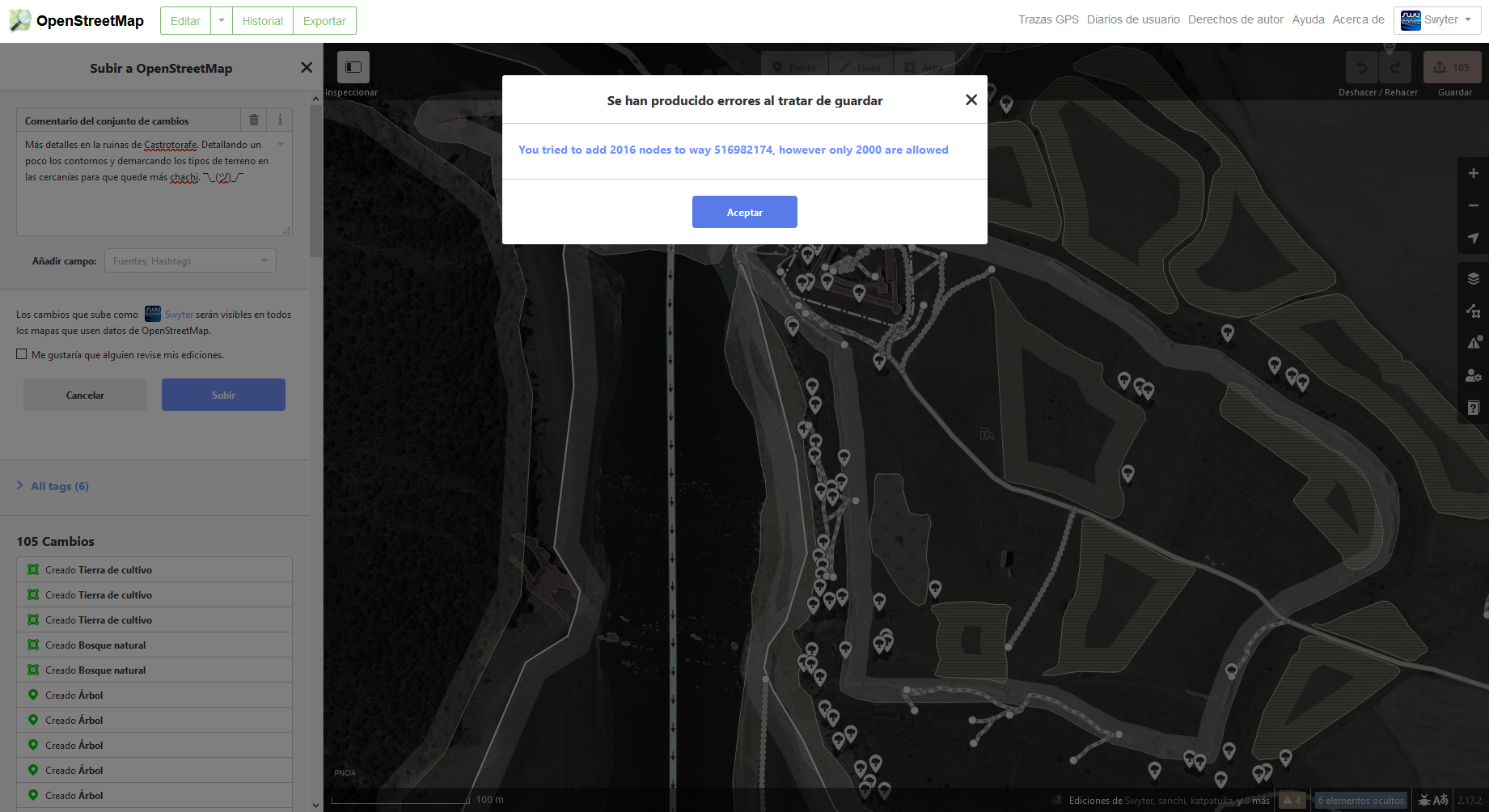1489x812 pixels.
Task: Click the Deshacer undo icon
Action: [1362, 67]
